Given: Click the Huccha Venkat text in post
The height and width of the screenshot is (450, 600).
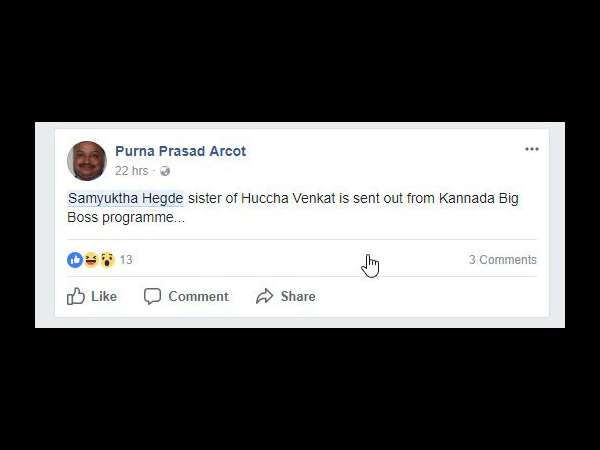Looking at the screenshot, I should tap(288, 198).
